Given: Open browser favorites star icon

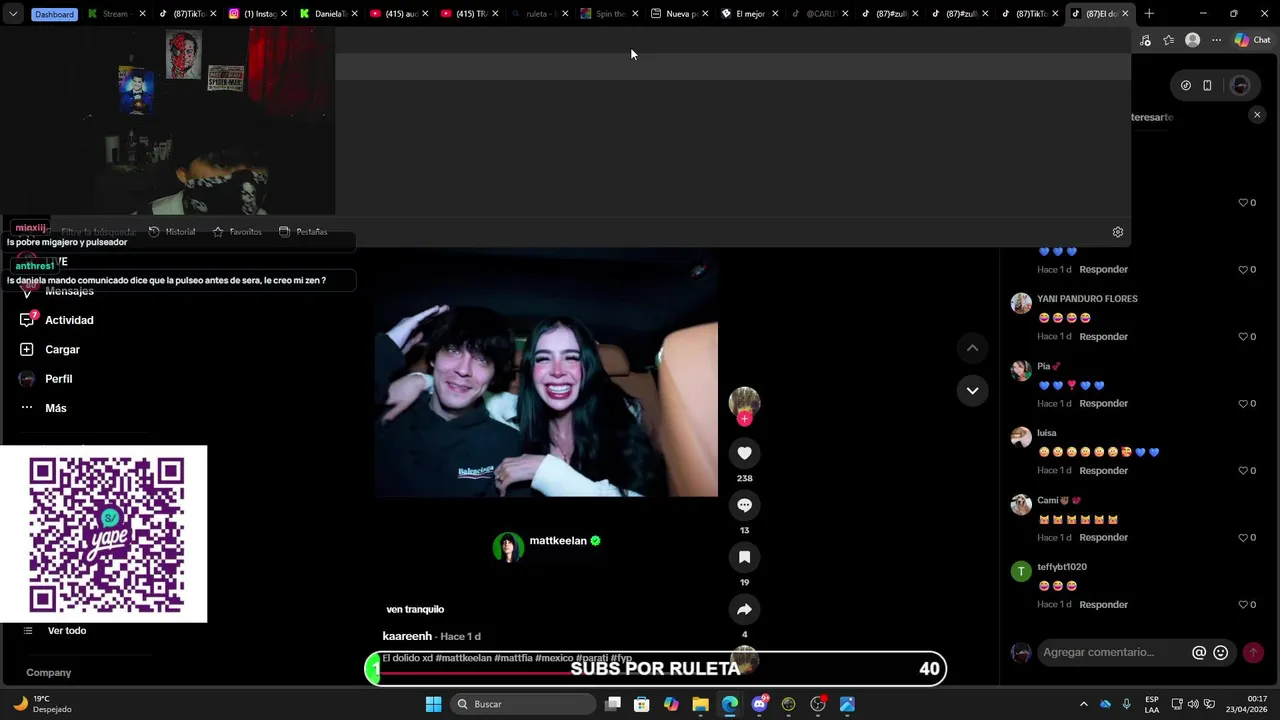Looking at the screenshot, I should click(x=1168, y=40).
